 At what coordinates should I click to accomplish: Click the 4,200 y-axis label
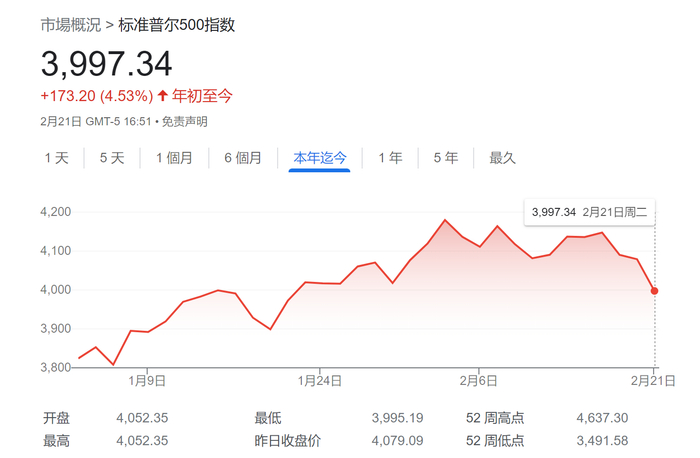tap(56, 212)
